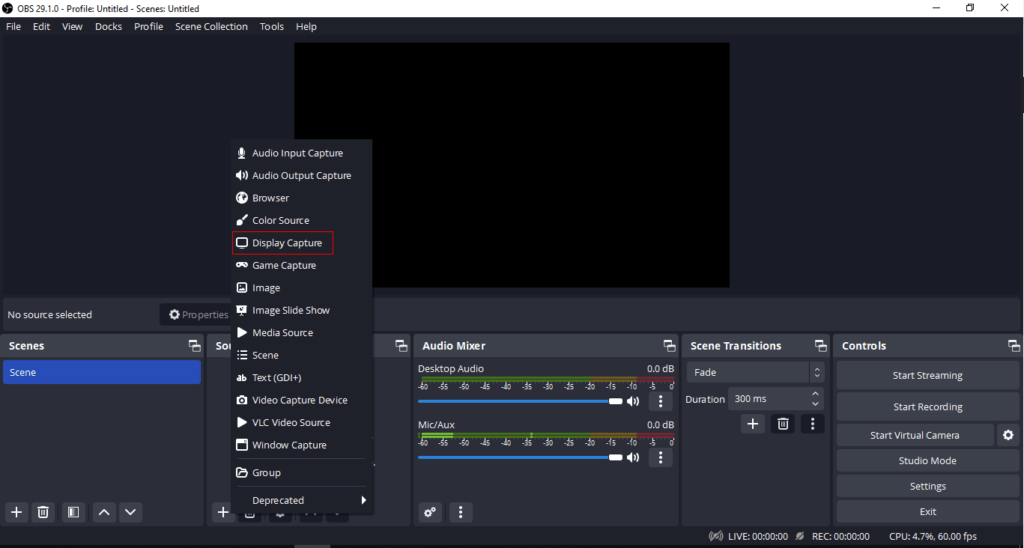
Task: Undock the Scenes panel with its float icon
Action: (x=194, y=346)
